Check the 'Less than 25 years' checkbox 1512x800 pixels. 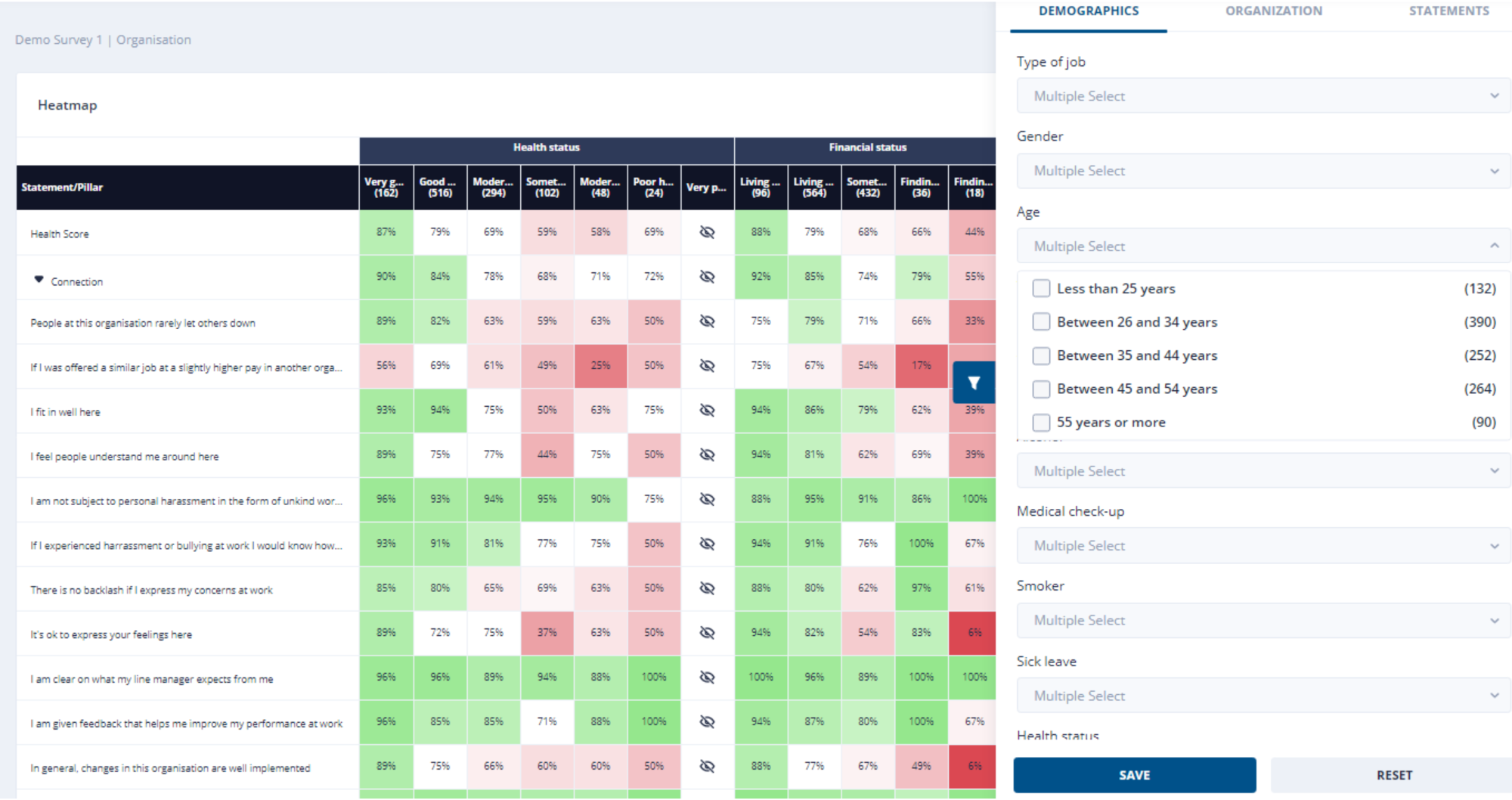coord(1041,288)
